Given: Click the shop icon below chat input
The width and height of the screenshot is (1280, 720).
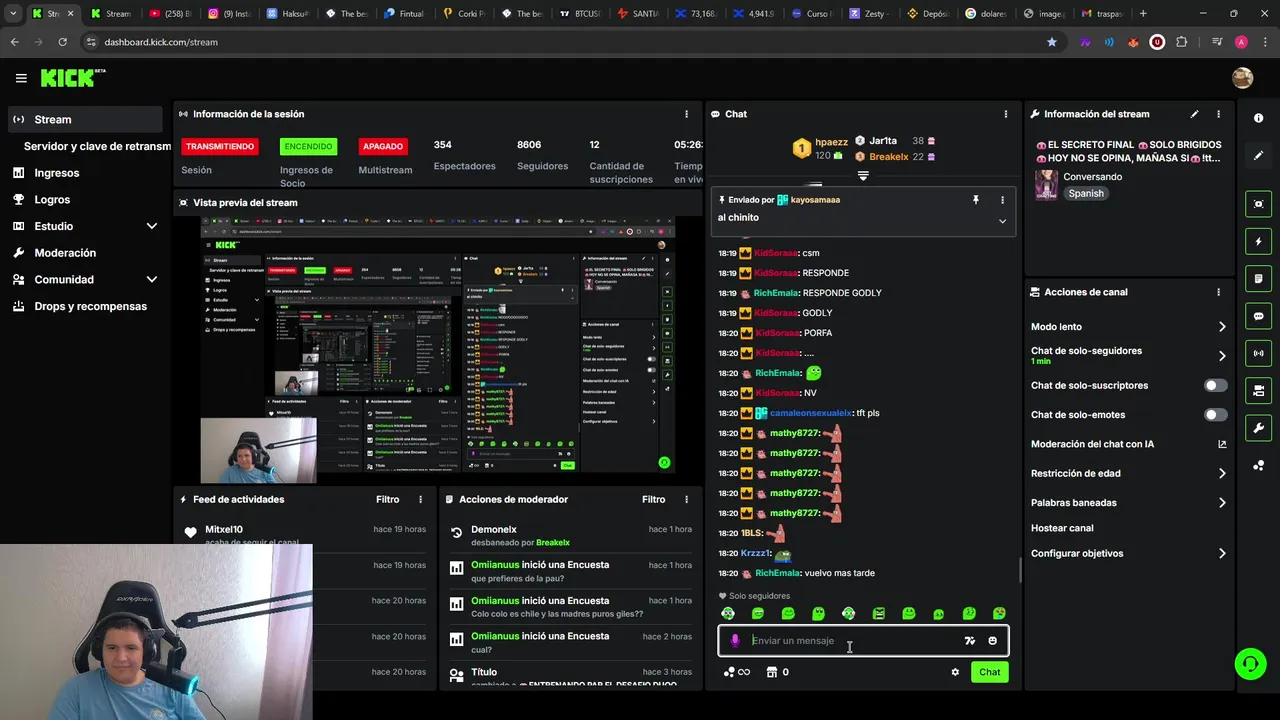Looking at the screenshot, I should pyautogui.click(x=777, y=672).
